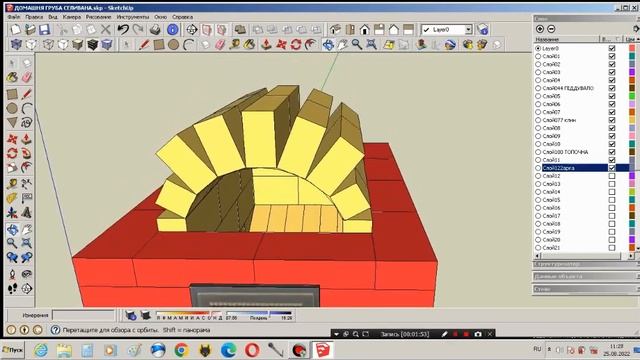Select the Move tool in top toolbar
The image size is (640, 360).
281,44
